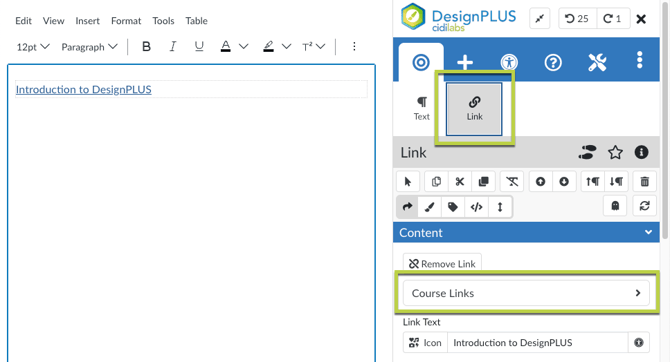Click the Introduction to DesignPLUS link in the editor
Screen dimensions: 670x362
84,89
